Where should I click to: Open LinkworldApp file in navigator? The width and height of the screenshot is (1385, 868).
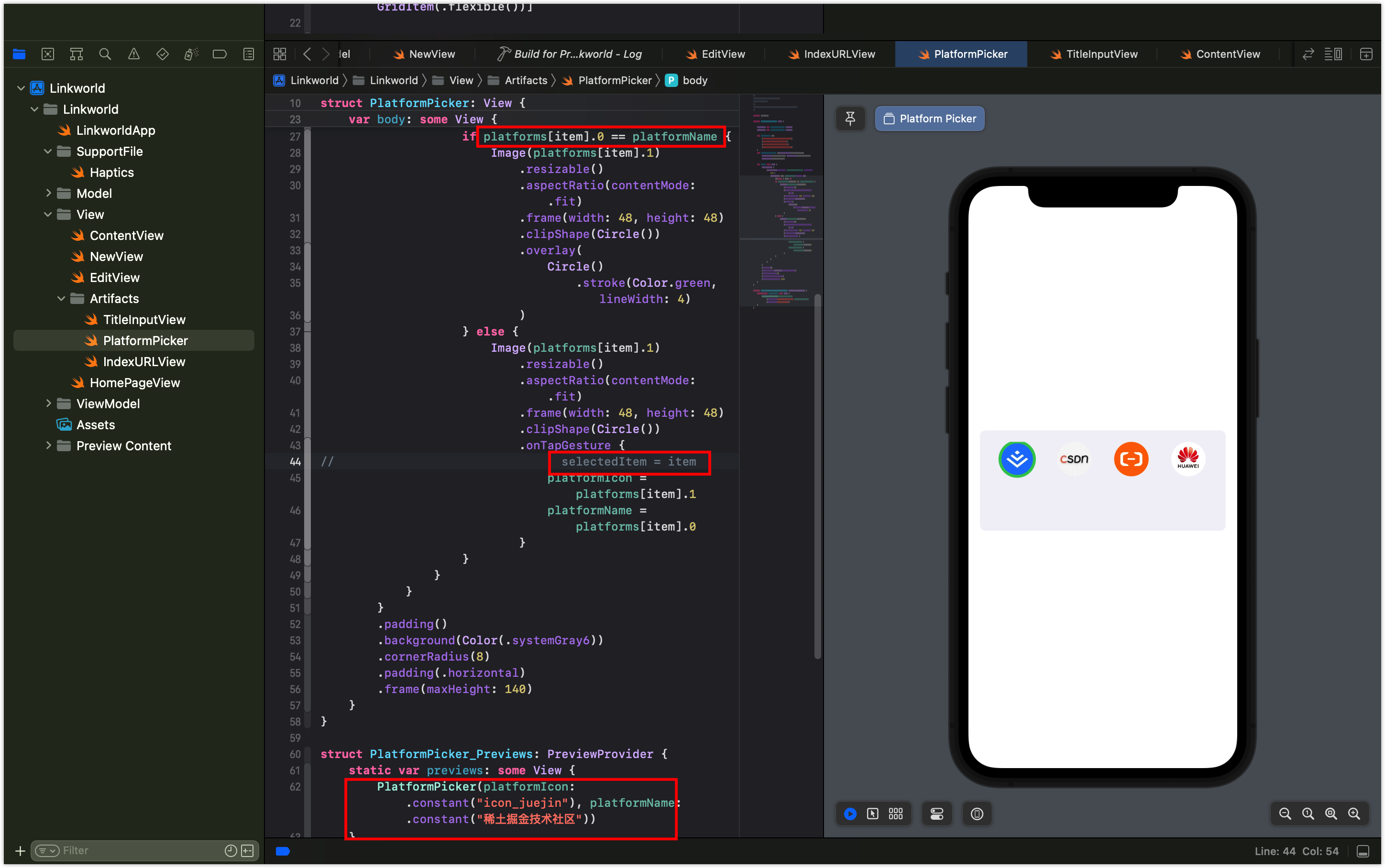point(107,130)
